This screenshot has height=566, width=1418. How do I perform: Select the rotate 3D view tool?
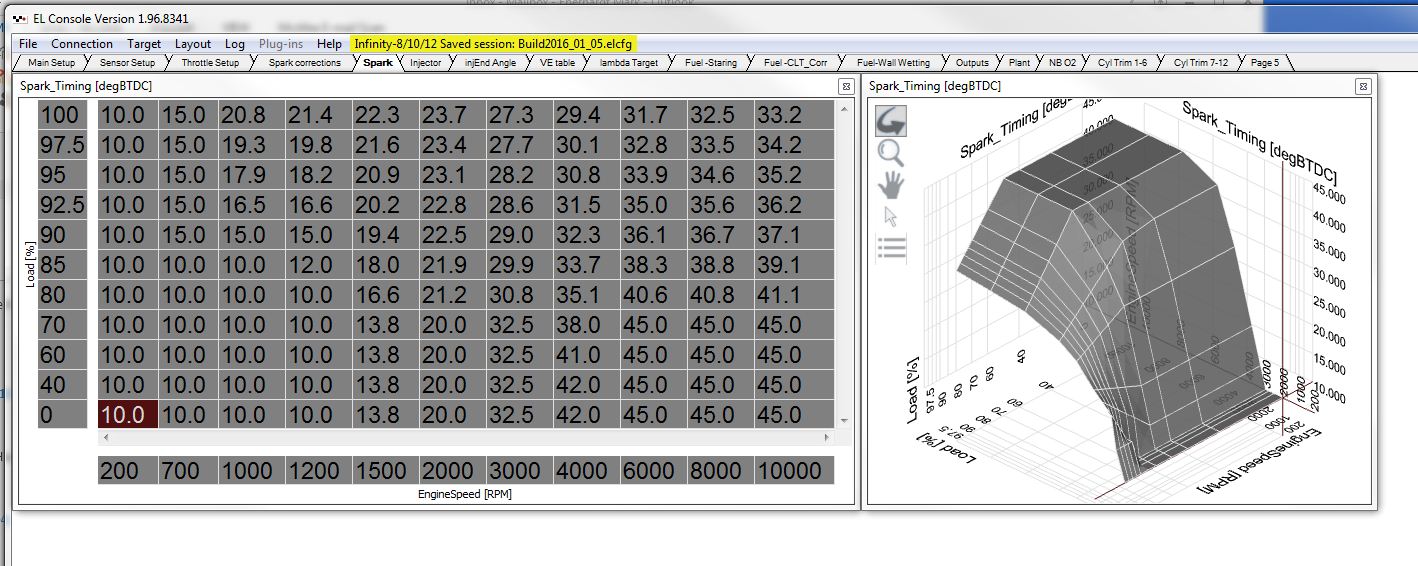coord(890,121)
